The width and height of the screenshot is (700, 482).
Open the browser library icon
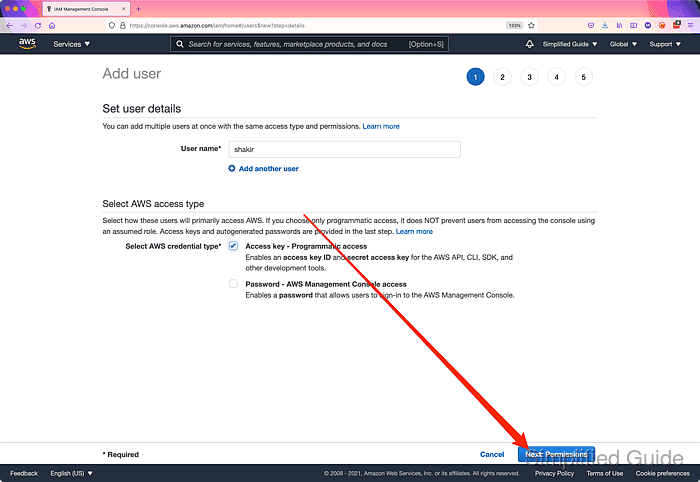(619, 25)
